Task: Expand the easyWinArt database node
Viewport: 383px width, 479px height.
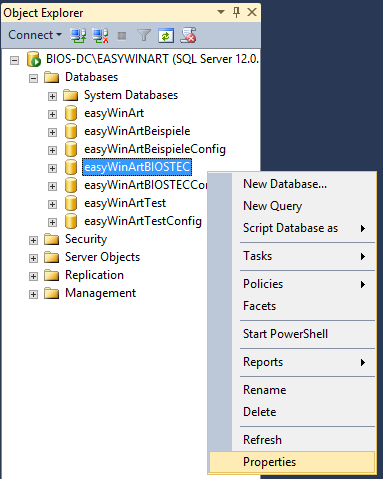Action: [x=52, y=114]
